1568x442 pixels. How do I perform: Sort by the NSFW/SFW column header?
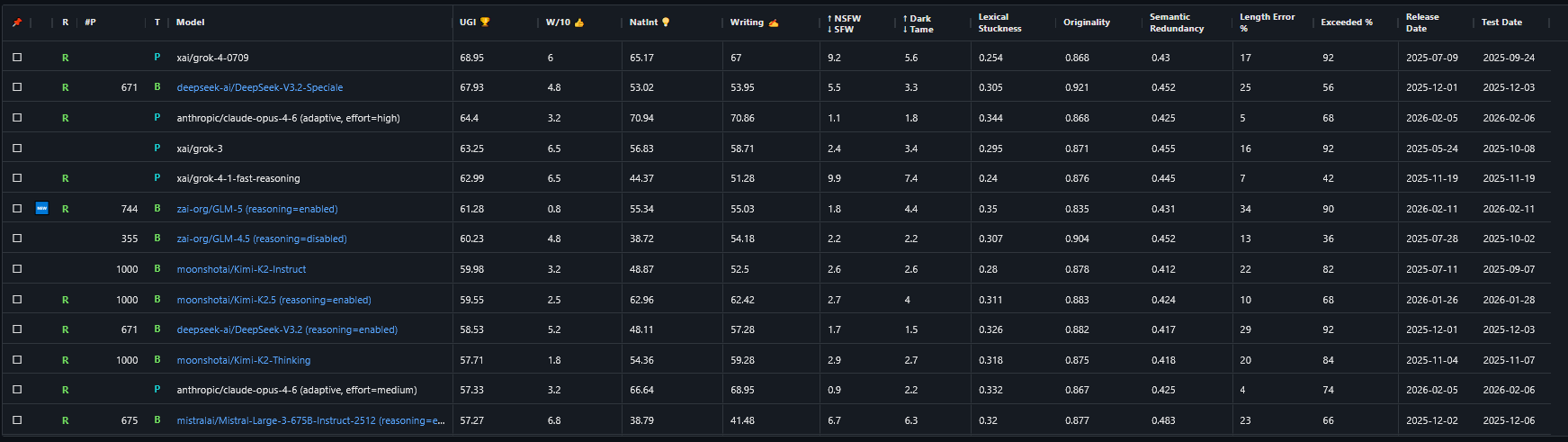pos(844,23)
